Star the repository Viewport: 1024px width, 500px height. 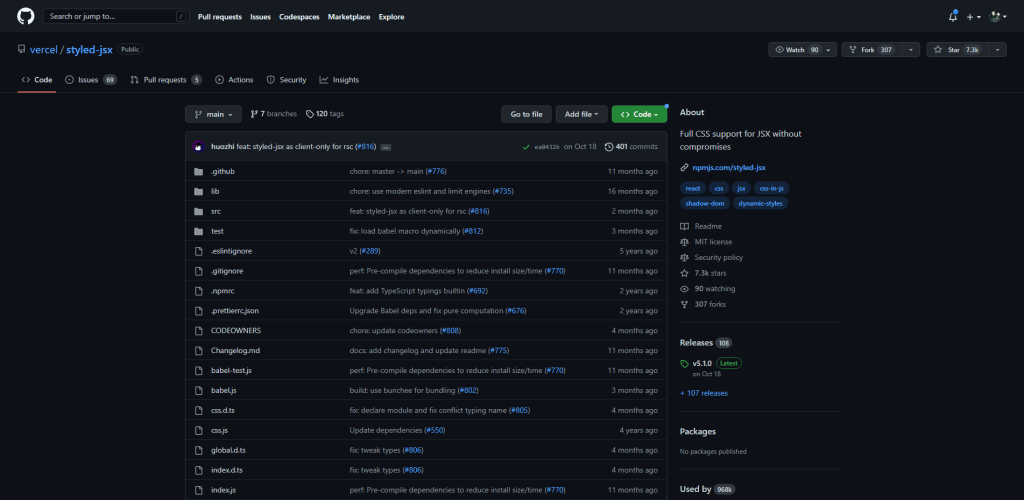957,50
